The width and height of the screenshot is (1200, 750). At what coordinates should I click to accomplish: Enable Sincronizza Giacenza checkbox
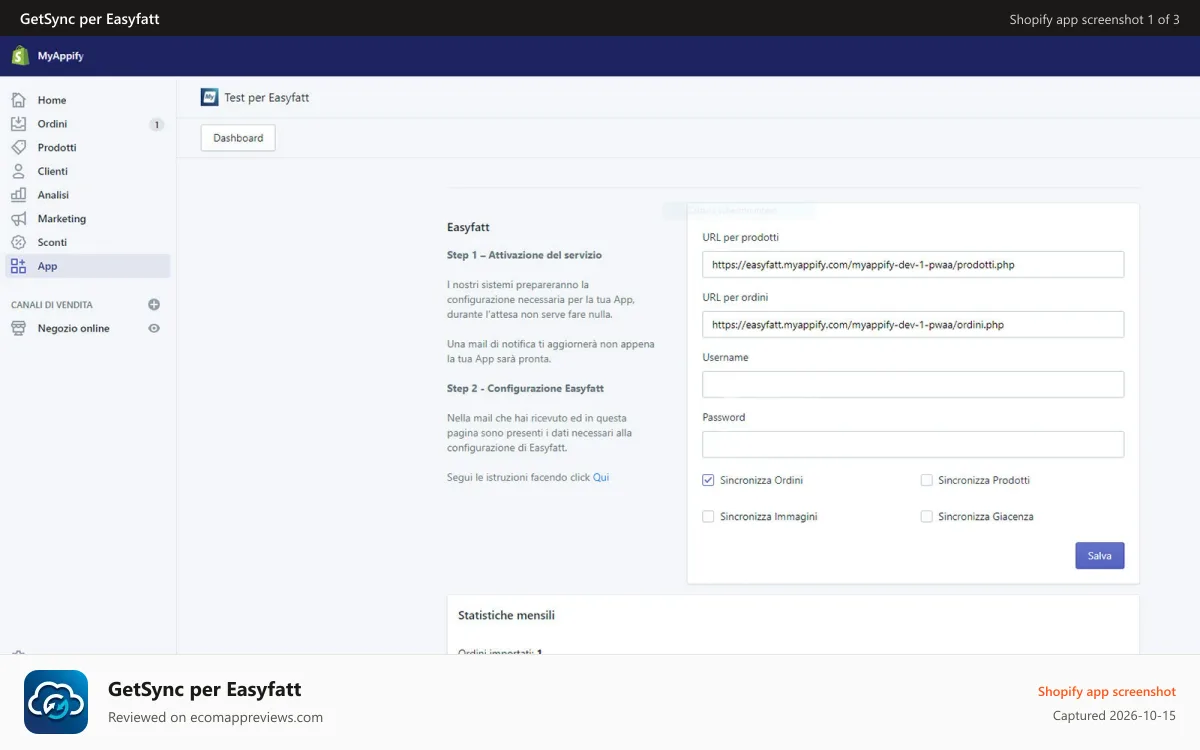pos(926,517)
